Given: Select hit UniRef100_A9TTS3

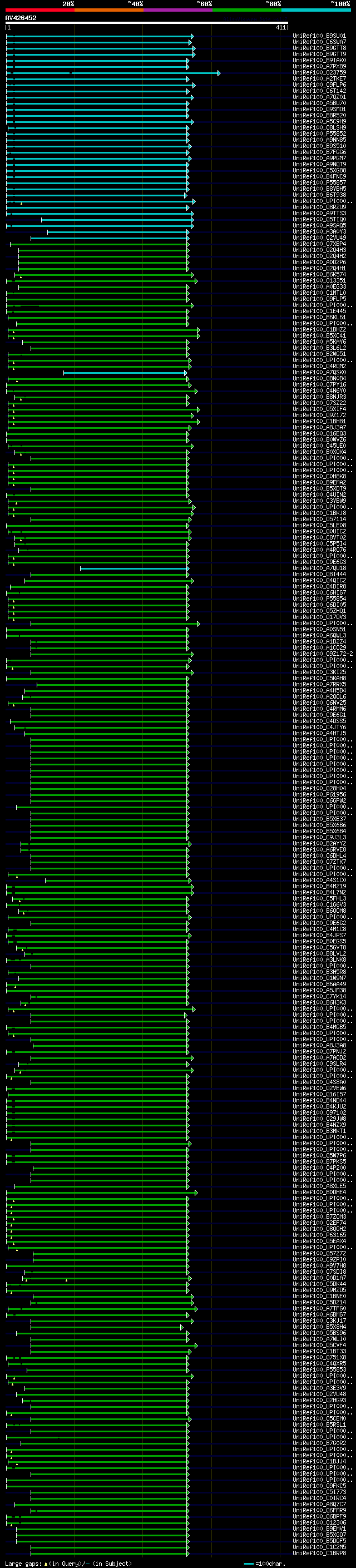Looking at the screenshot, I should coord(319,213).
